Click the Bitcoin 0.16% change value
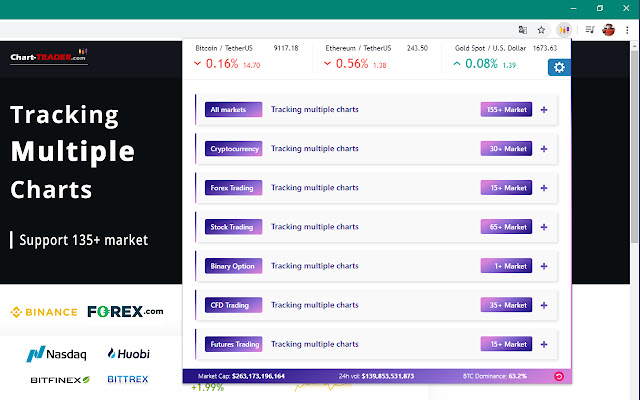 [222, 64]
